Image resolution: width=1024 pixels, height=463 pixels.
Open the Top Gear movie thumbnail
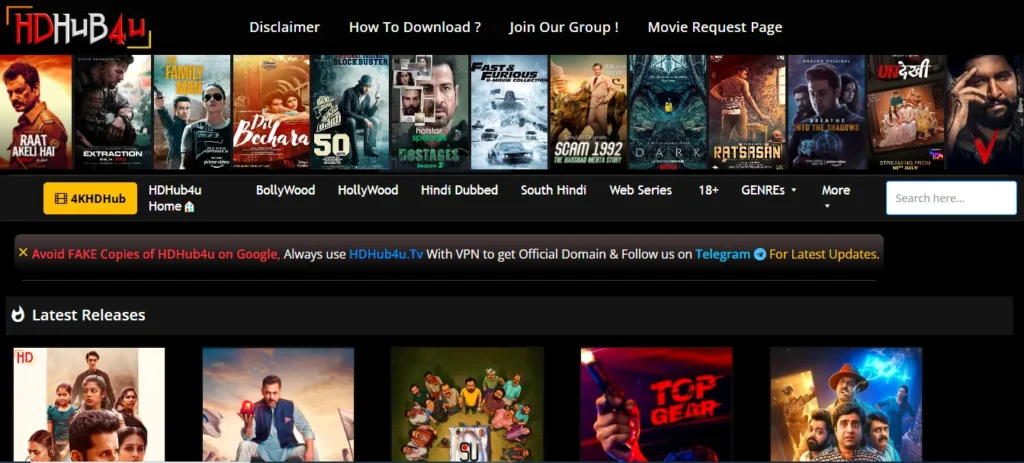click(656, 404)
